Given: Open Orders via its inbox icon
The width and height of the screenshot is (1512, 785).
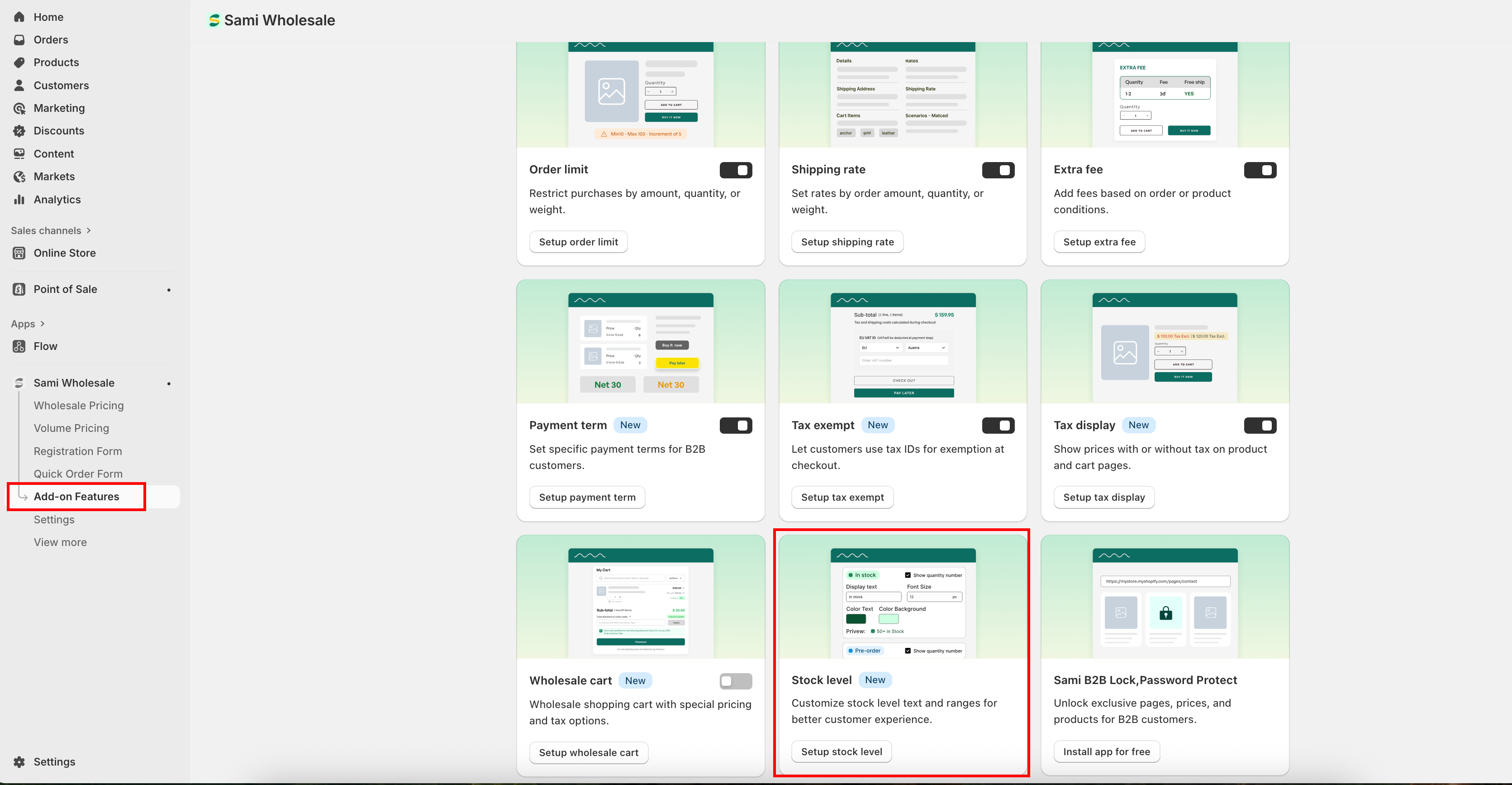Looking at the screenshot, I should point(19,40).
